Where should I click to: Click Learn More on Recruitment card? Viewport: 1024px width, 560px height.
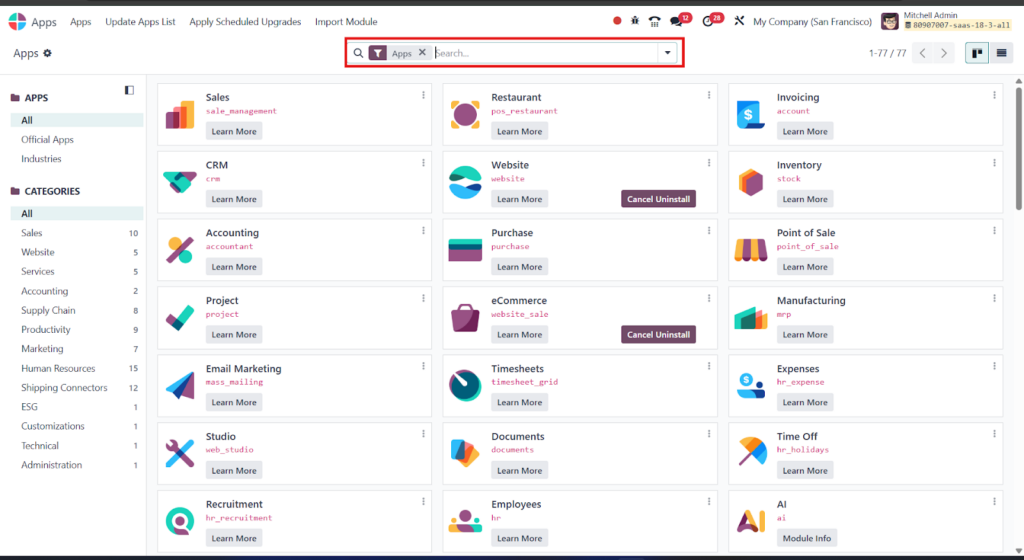[234, 538]
